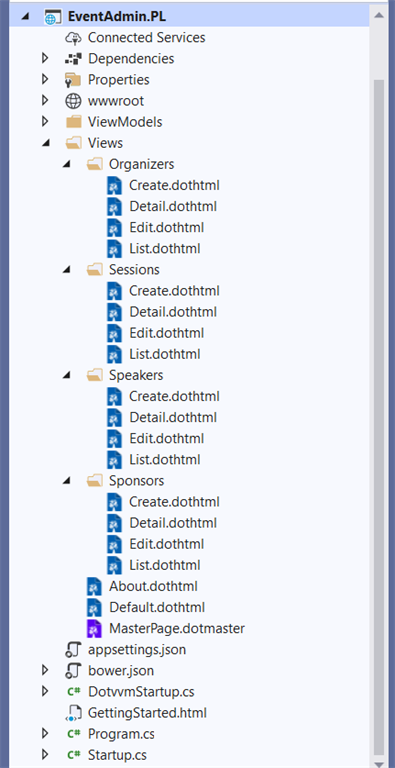Select Edit.dothtml under Sponsors

167,544
